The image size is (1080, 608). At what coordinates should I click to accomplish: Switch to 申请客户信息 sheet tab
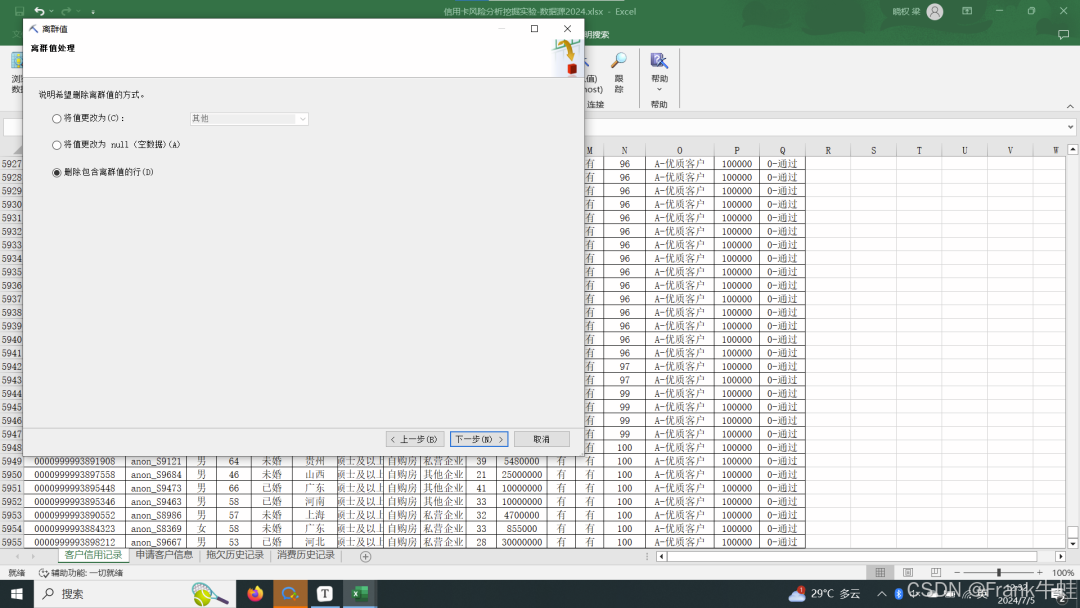(164, 555)
